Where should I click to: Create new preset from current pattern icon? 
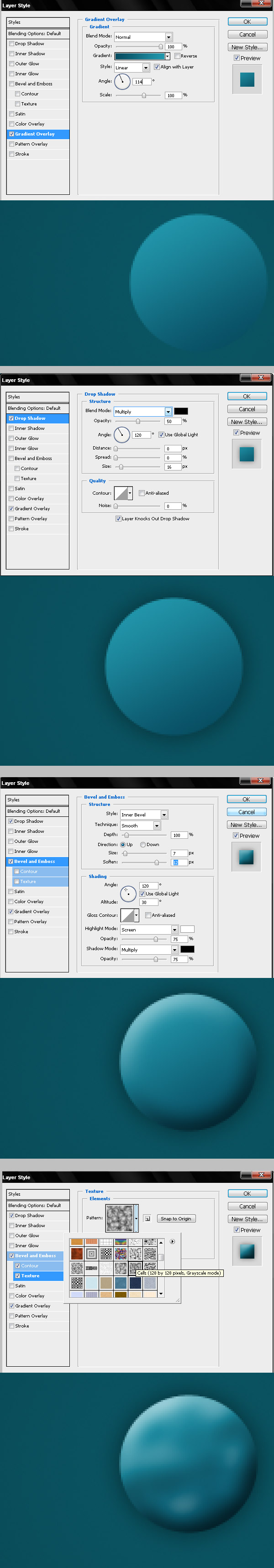coord(148,1218)
